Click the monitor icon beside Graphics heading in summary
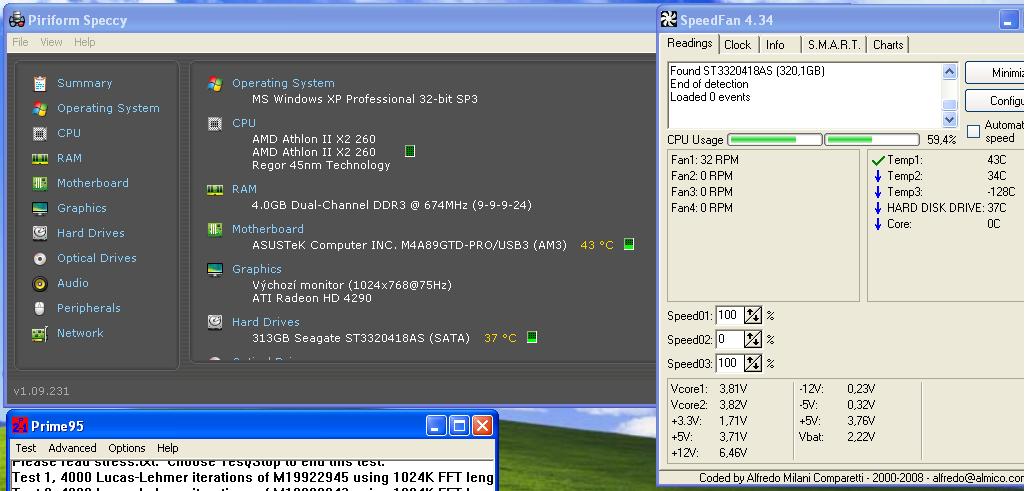The image size is (1030, 491). click(215, 269)
